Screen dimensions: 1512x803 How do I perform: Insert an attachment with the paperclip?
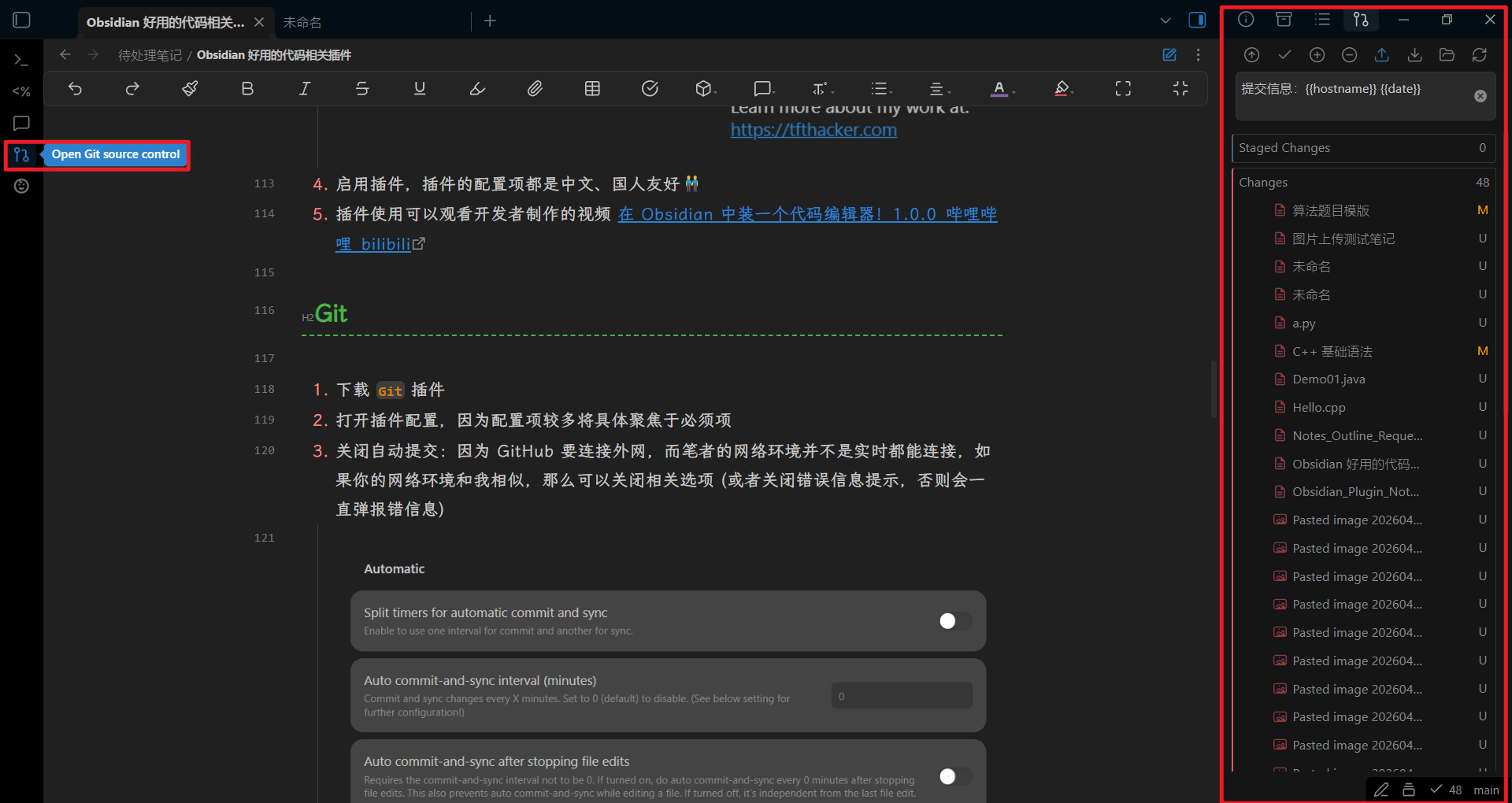click(x=535, y=89)
